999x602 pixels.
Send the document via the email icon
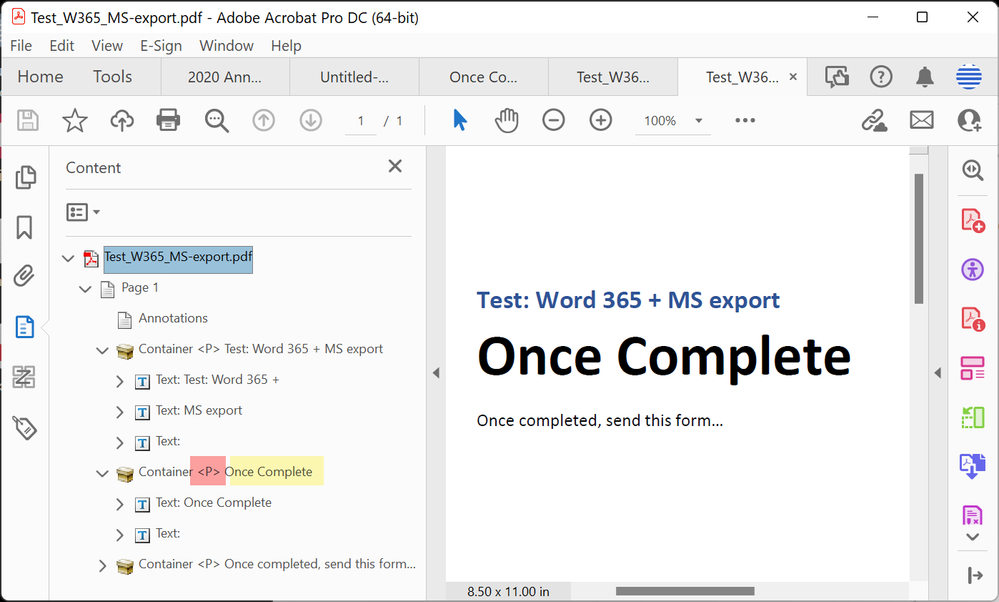pyautogui.click(x=921, y=120)
